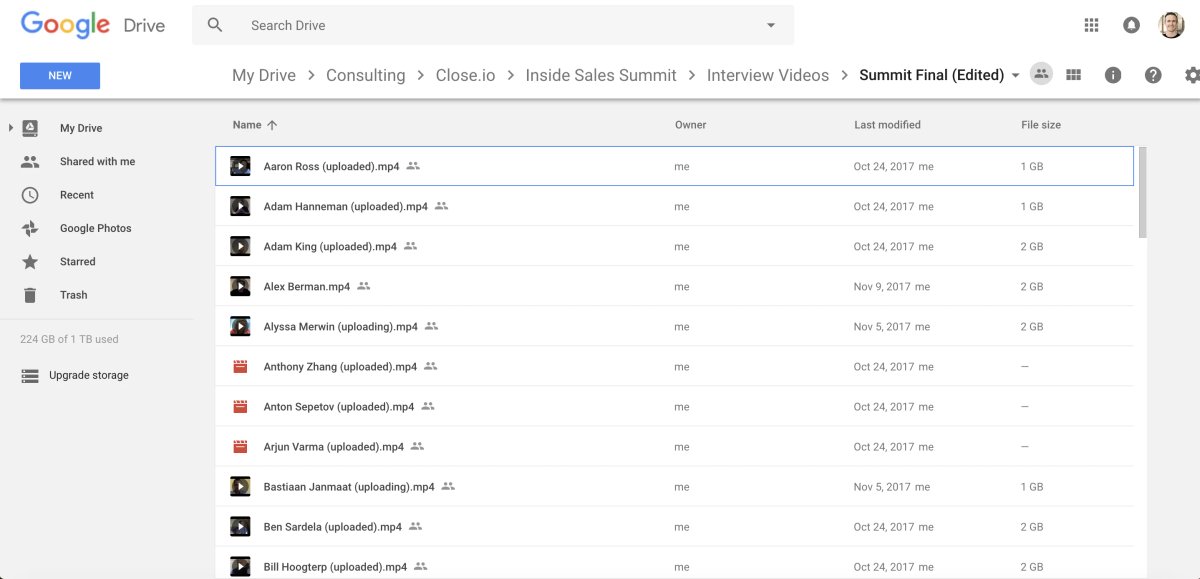Click the Upgrade storage link

(x=89, y=375)
